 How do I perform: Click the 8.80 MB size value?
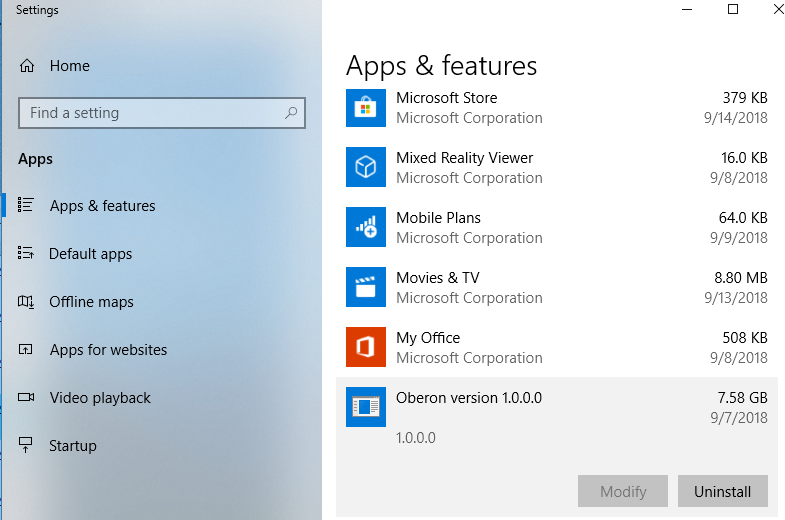pyautogui.click(x=740, y=278)
